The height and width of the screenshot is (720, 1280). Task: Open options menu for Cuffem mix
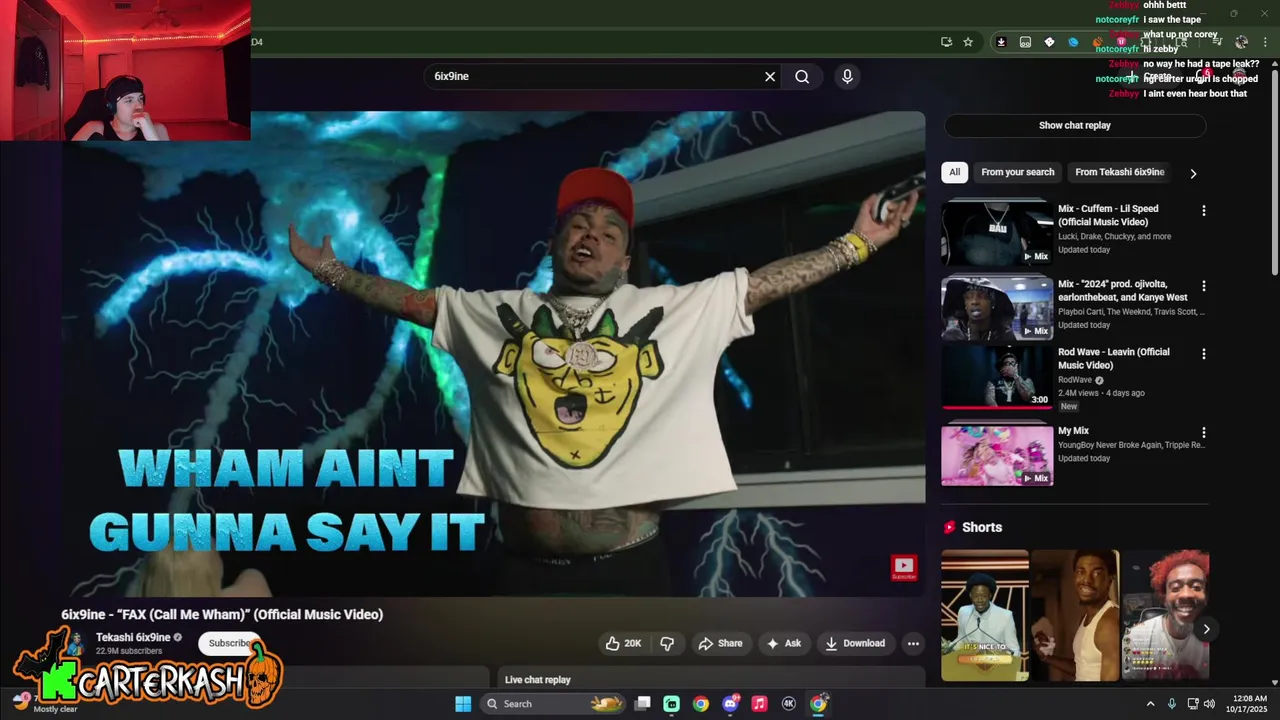point(1204,211)
